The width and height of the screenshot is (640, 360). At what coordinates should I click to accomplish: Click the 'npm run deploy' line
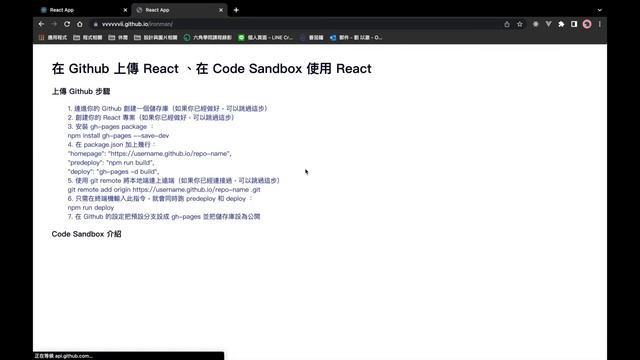click(91, 207)
